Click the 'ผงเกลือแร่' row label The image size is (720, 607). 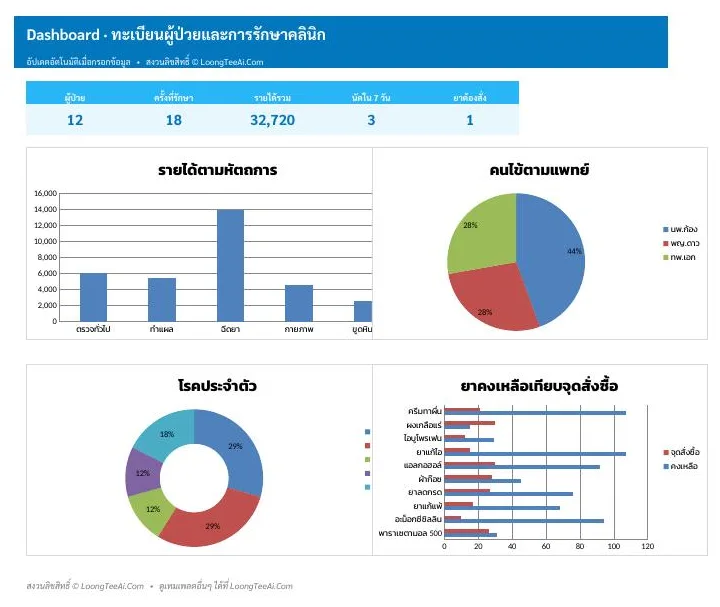424,425
